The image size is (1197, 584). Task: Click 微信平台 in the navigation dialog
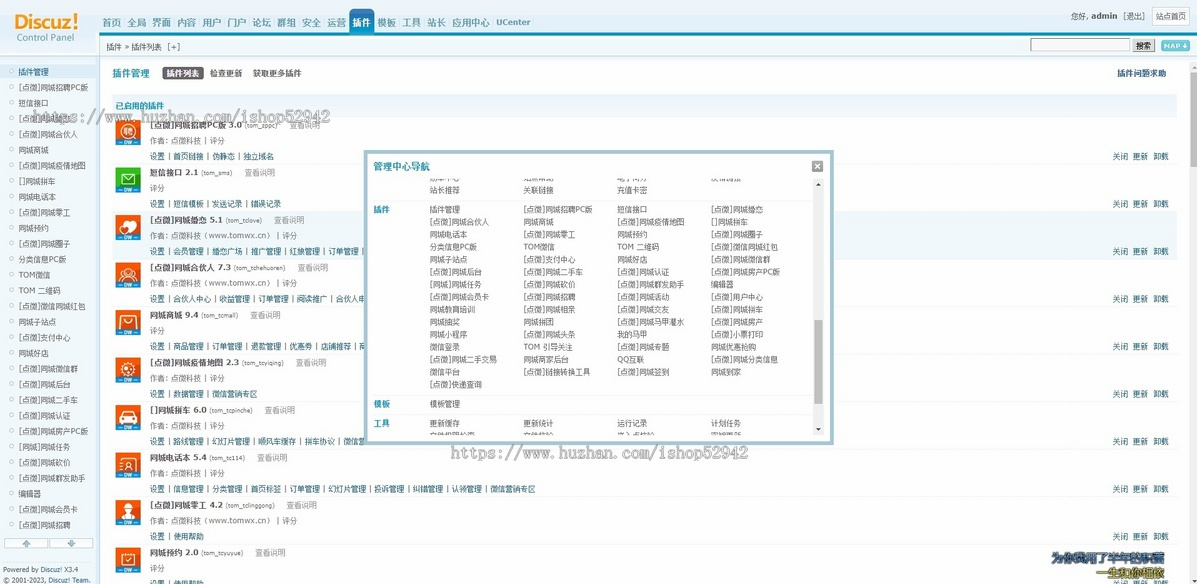pyautogui.click(x=445, y=372)
